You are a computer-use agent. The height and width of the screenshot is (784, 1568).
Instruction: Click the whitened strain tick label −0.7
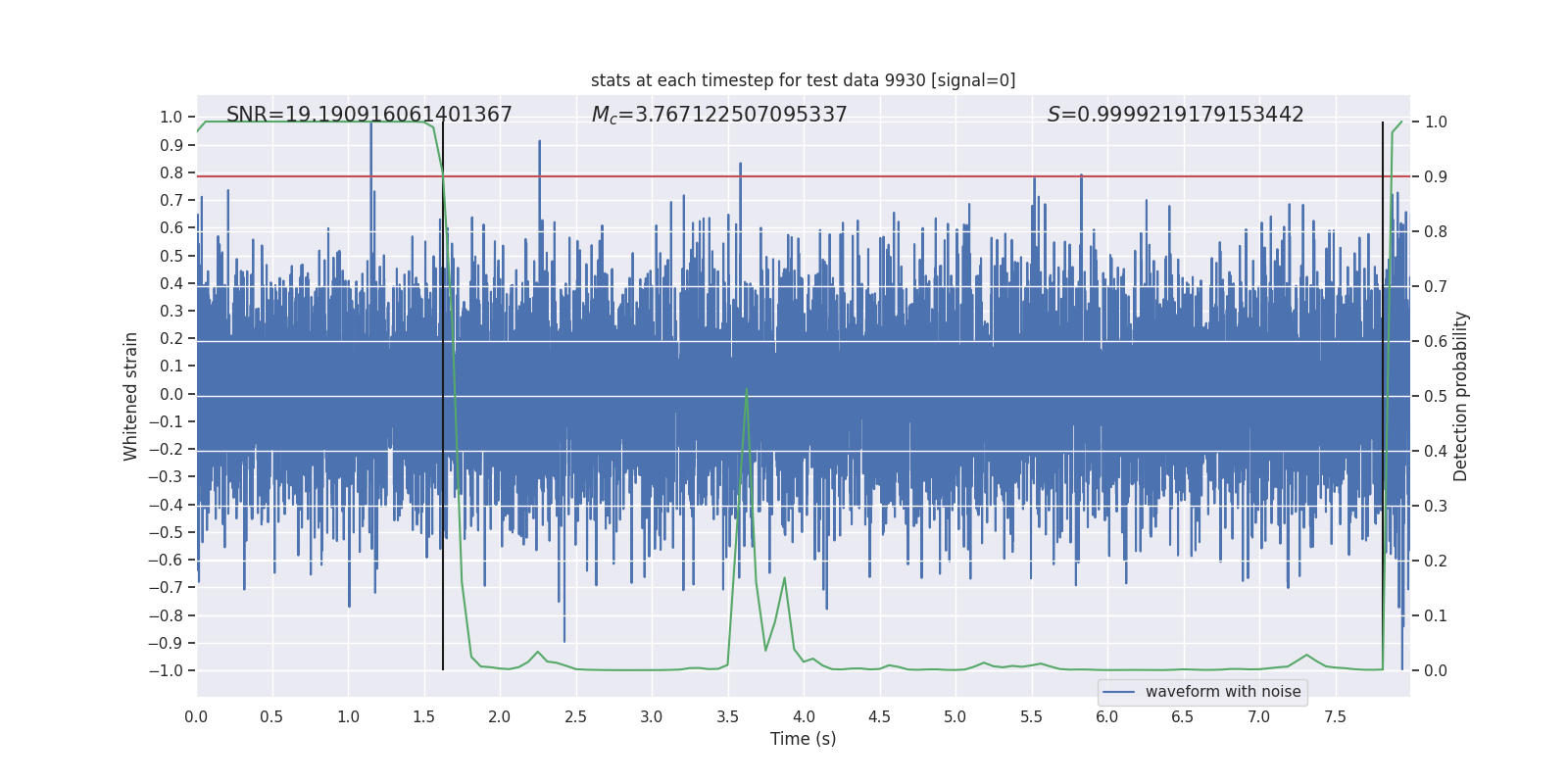166,588
